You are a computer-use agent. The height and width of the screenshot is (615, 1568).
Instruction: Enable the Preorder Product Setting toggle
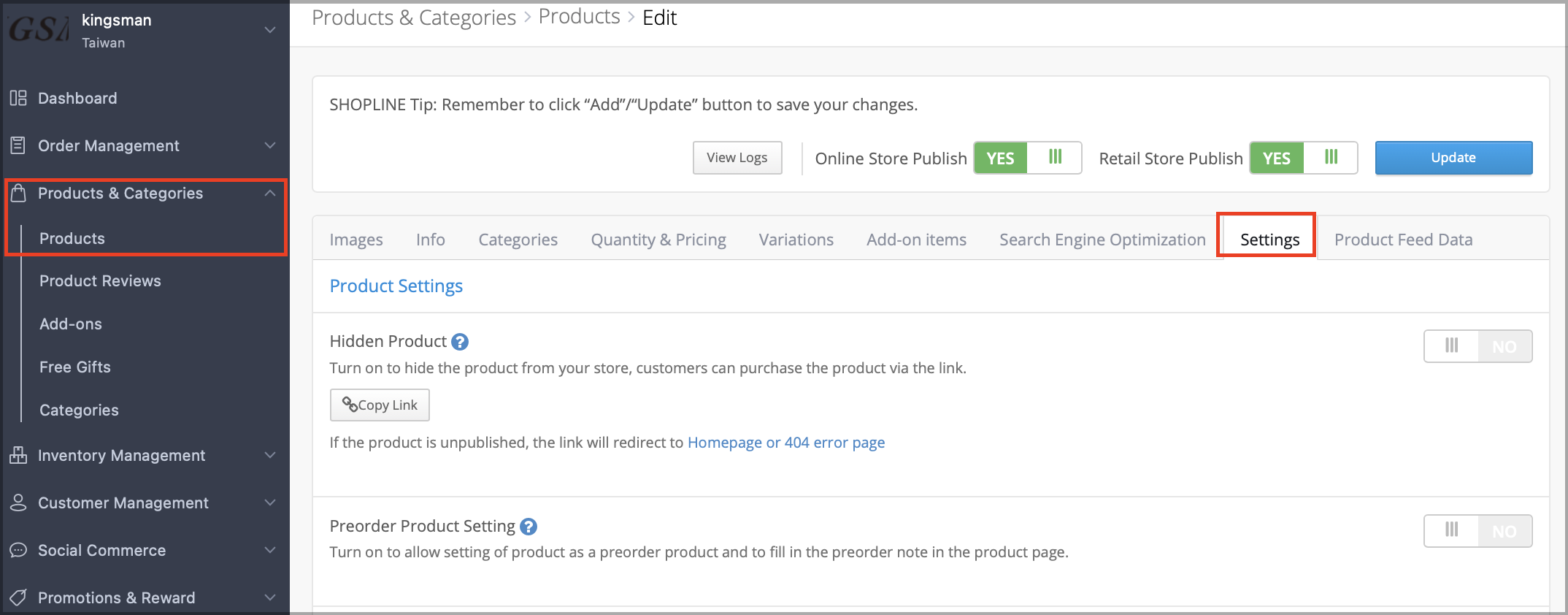(x=1477, y=531)
